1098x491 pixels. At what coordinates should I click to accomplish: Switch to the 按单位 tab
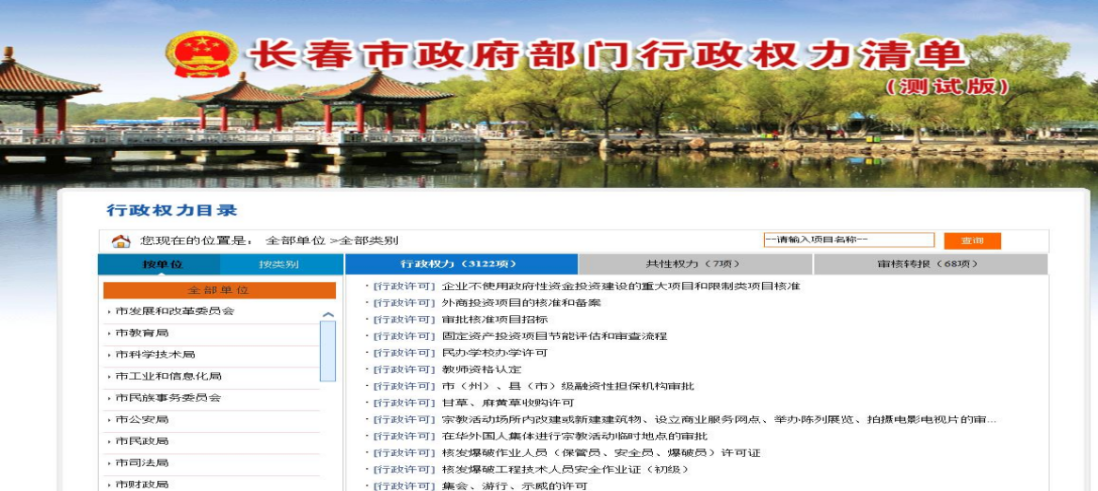coord(162,265)
